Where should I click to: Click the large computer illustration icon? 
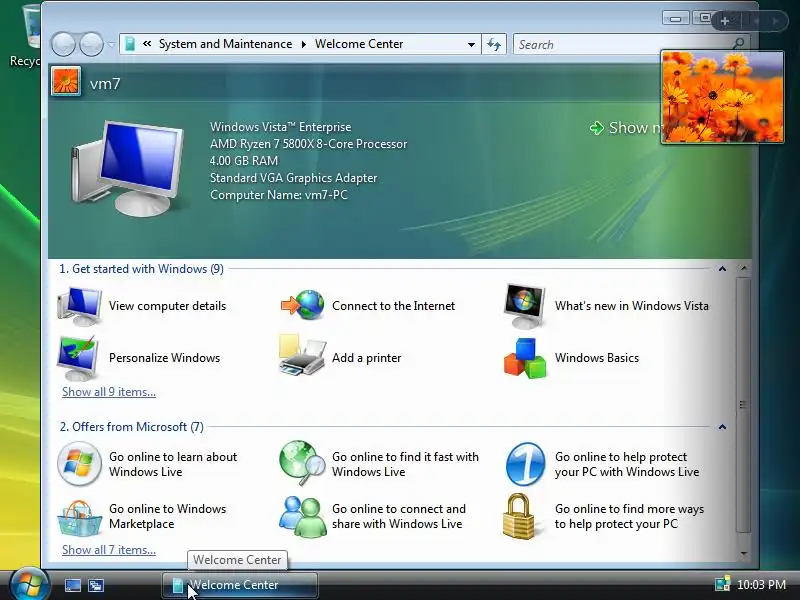[127, 168]
